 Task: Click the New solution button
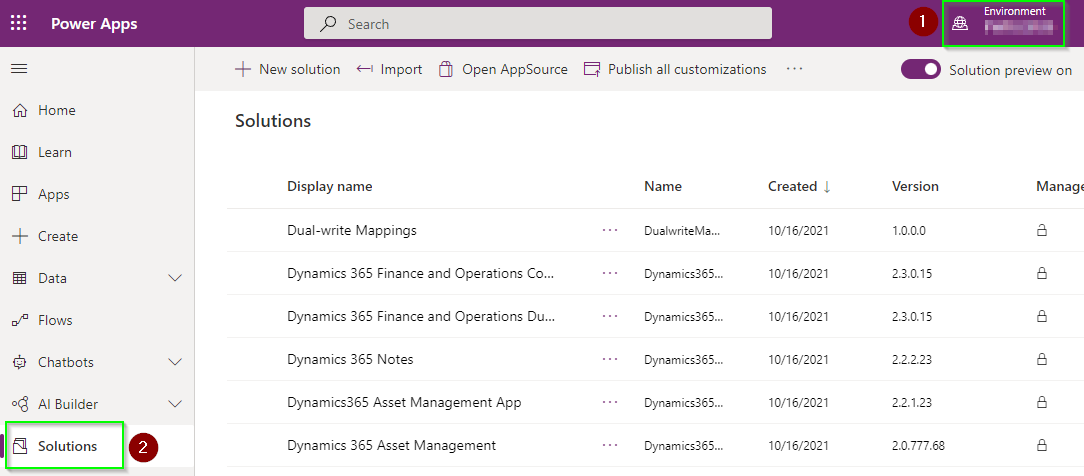[288, 70]
